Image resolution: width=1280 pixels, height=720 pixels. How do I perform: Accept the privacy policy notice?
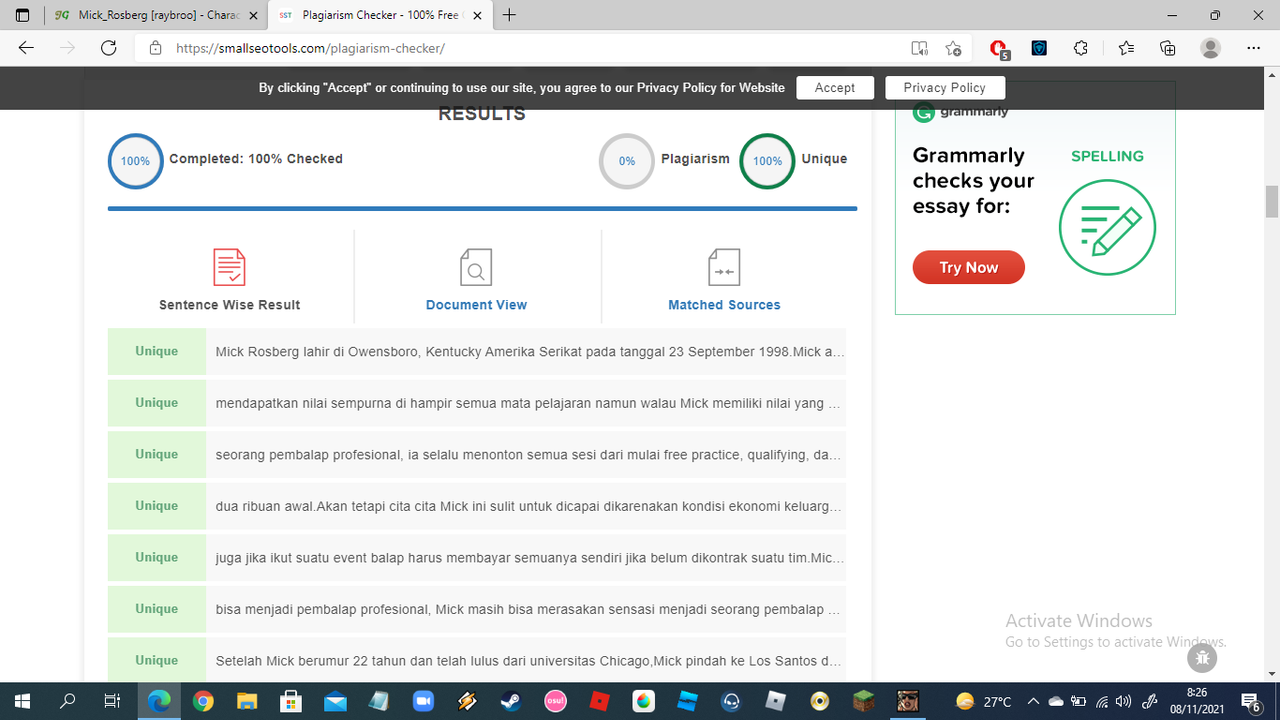(835, 88)
